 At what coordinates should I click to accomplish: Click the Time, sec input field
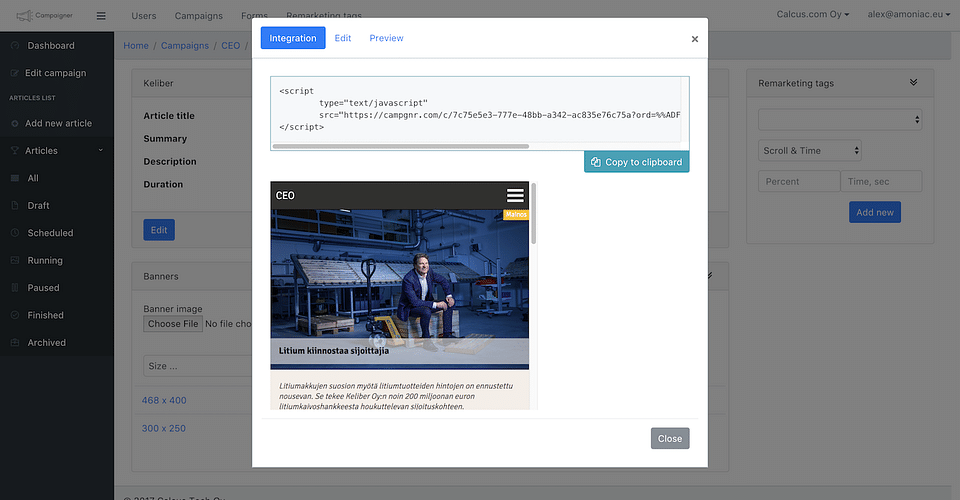(881, 181)
